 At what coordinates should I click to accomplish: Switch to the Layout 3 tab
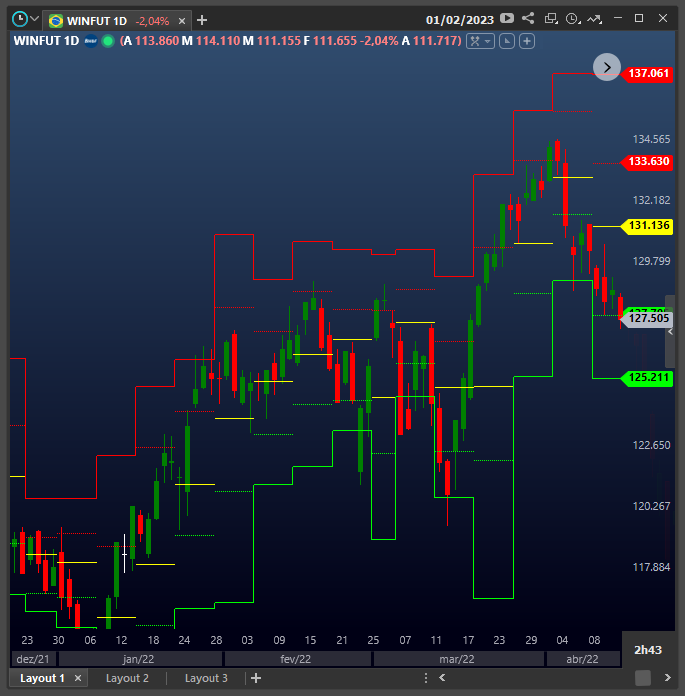click(x=206, y=678)
